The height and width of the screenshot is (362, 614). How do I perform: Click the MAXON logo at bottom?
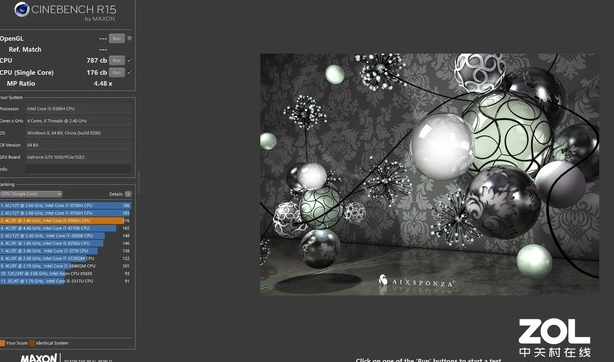coord(39,358)
